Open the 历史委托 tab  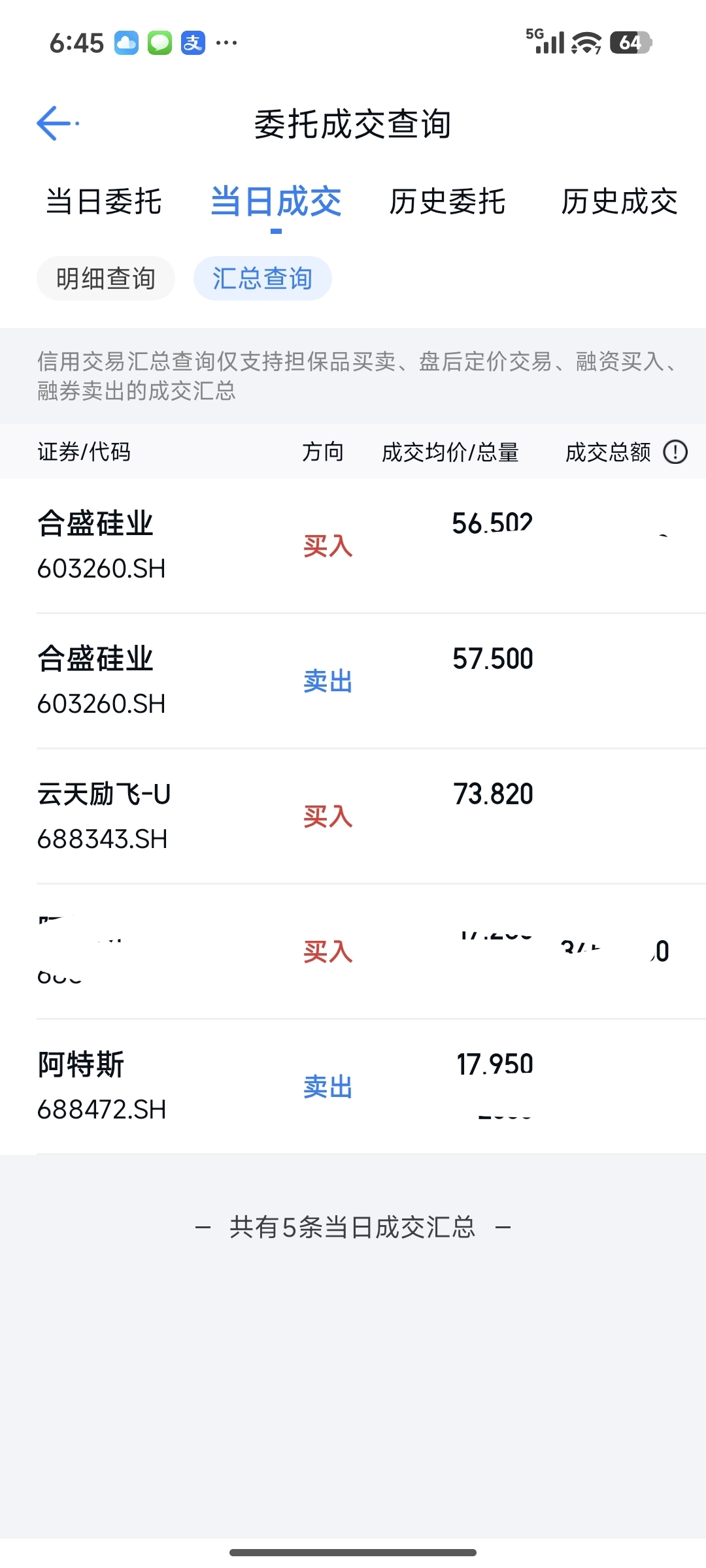pos(448,201)
